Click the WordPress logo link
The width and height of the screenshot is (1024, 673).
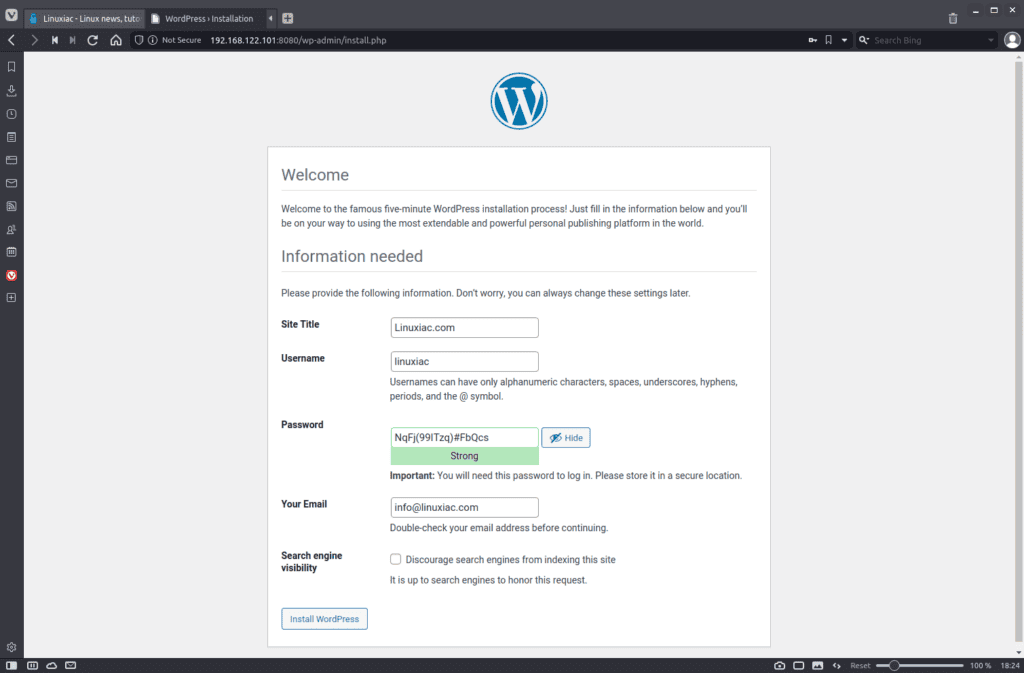pyautogui.click(x=519, y=101)
